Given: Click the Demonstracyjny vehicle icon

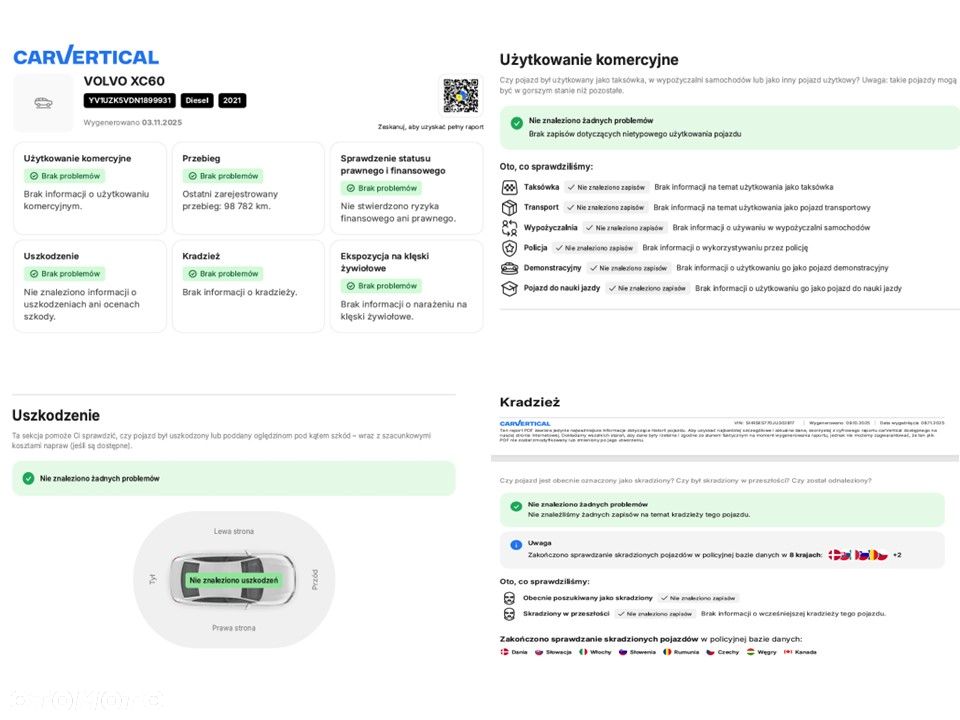Looking at the screenshot, I should (x=509, y=268).
